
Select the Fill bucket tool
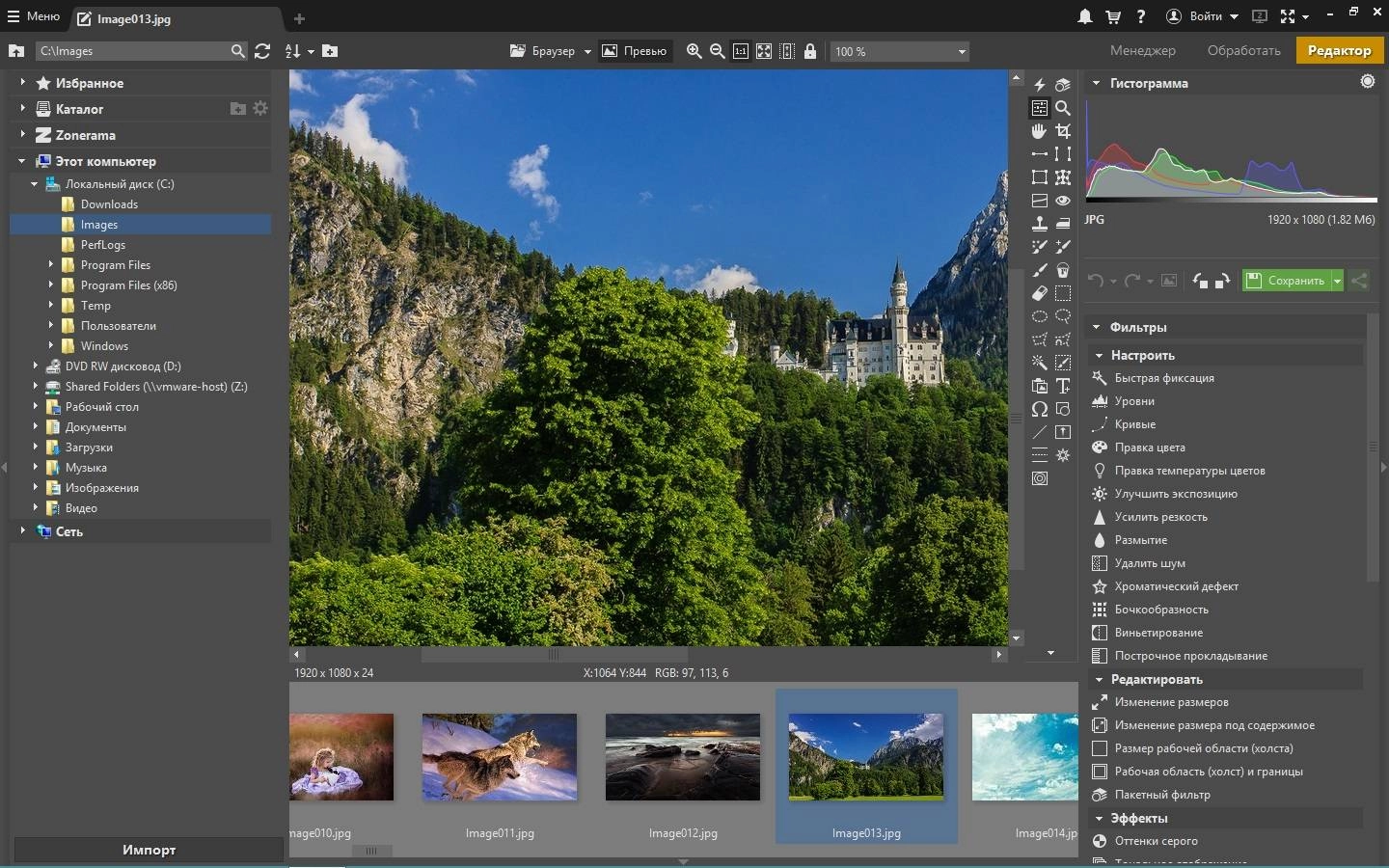pos(1063,270)
